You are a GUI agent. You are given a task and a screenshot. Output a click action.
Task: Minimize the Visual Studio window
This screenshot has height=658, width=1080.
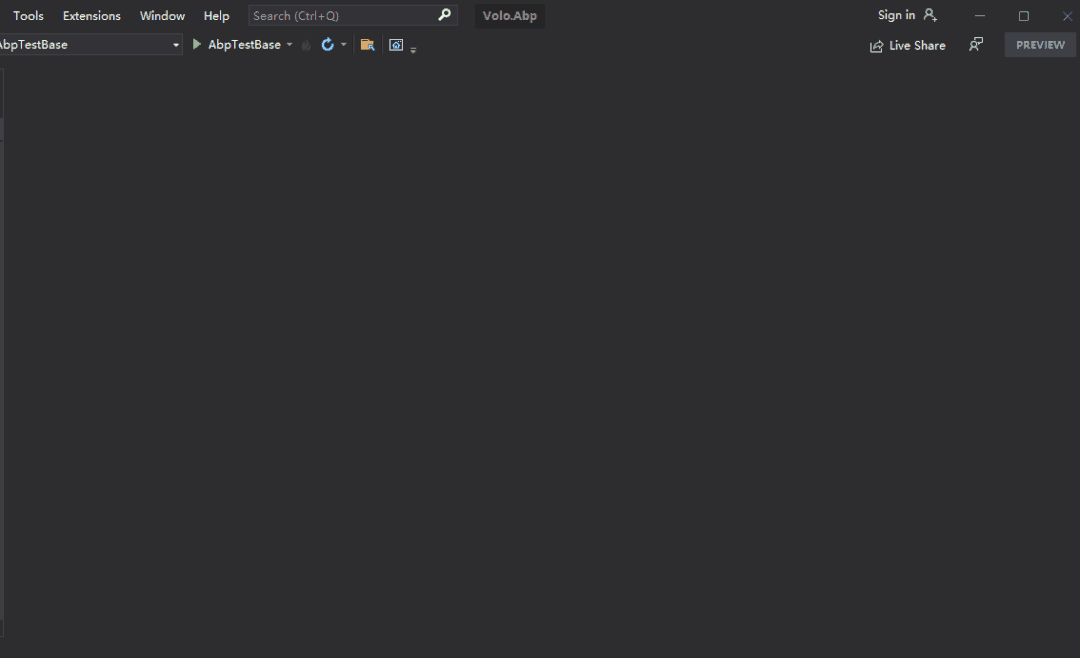(x=980, y=15)
